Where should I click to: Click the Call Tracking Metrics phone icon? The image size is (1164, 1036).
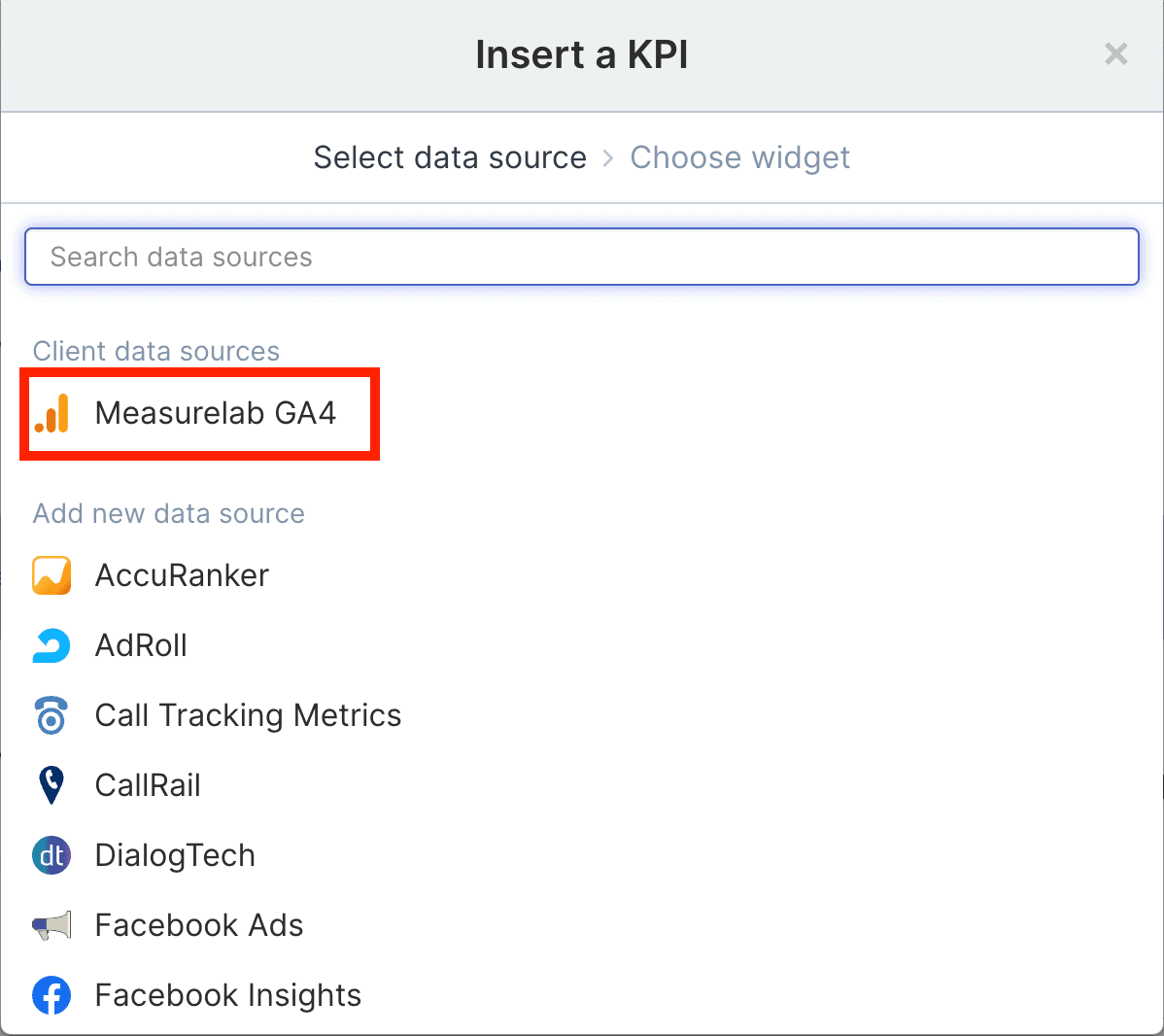[x=51, y=715]
